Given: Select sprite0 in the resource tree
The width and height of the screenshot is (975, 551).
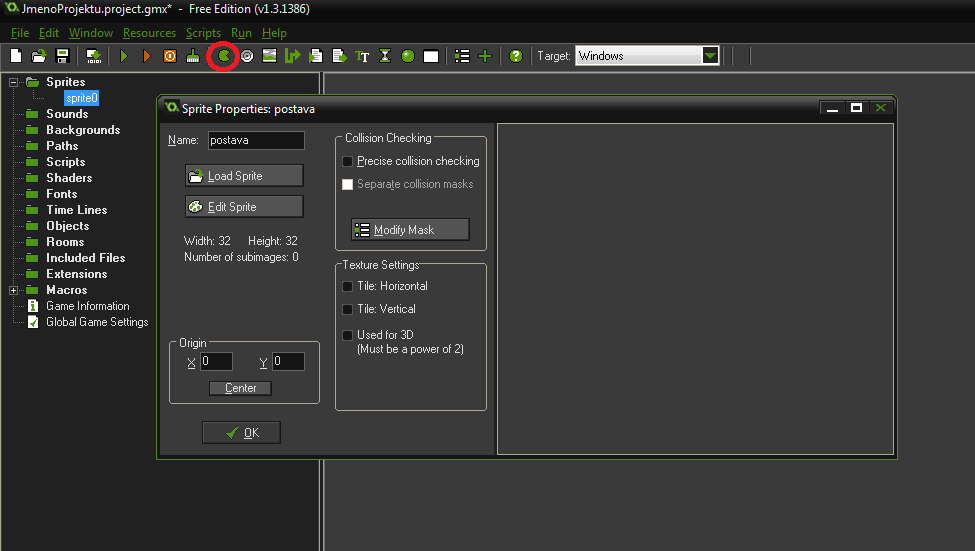Looking at the screenshot, I should (81, 98).
